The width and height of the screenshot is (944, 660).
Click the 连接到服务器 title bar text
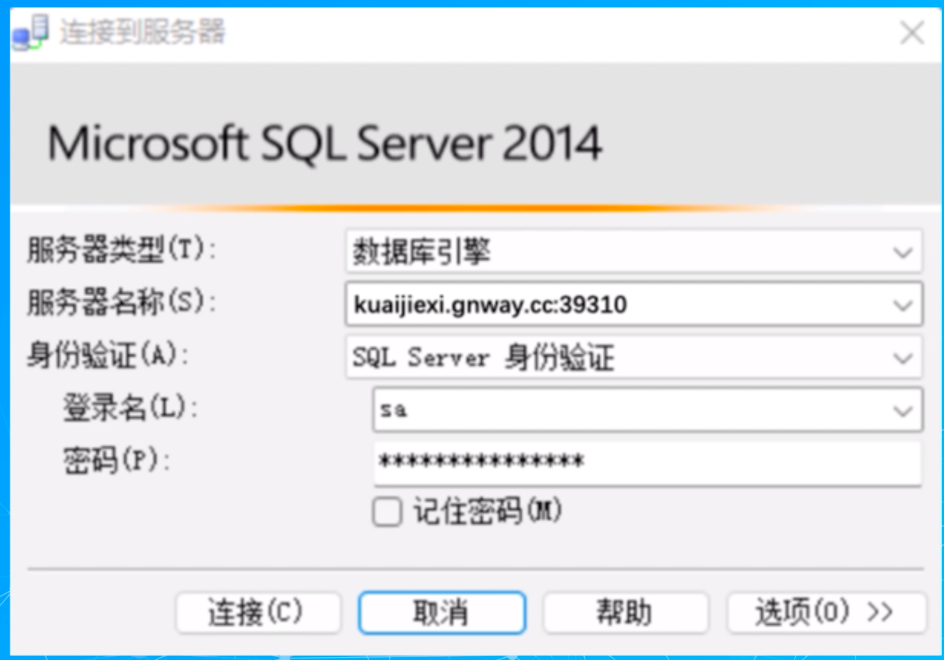142,32
